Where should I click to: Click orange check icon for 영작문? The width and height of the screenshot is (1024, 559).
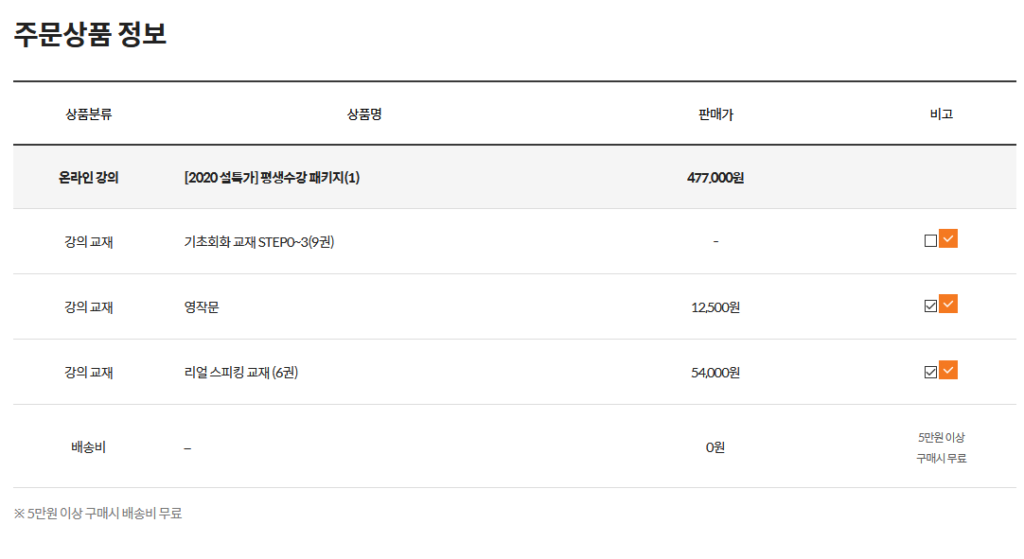[949, 304]
